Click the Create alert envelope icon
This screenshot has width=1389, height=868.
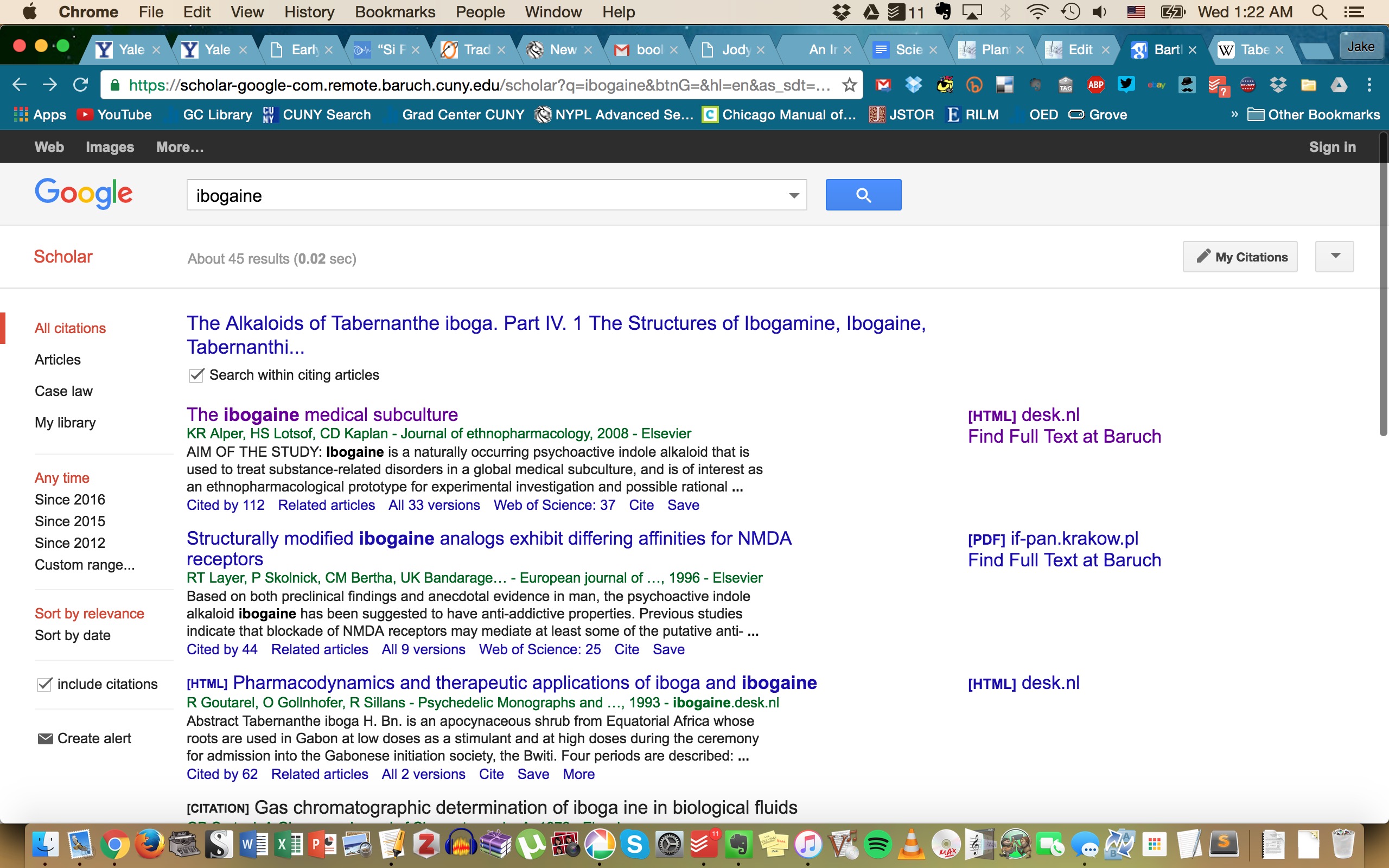coord(45,738)
